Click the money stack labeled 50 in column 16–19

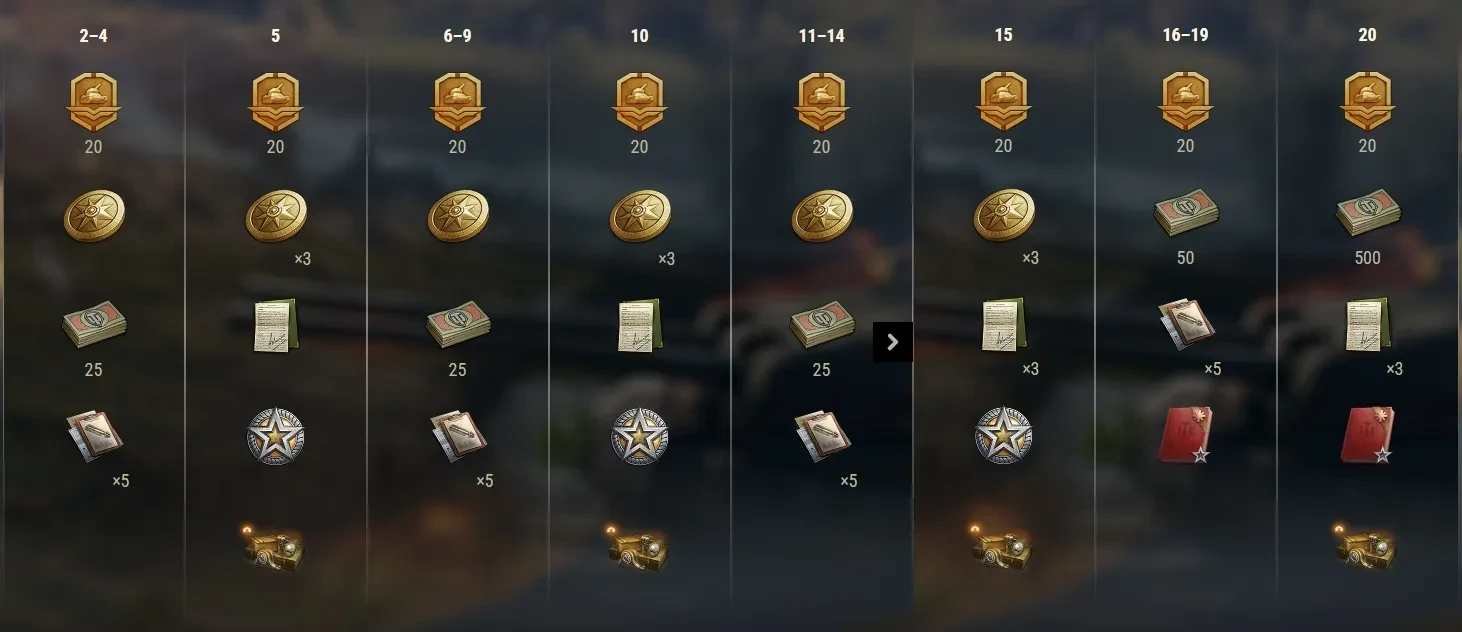click(x=1186, y=214)
